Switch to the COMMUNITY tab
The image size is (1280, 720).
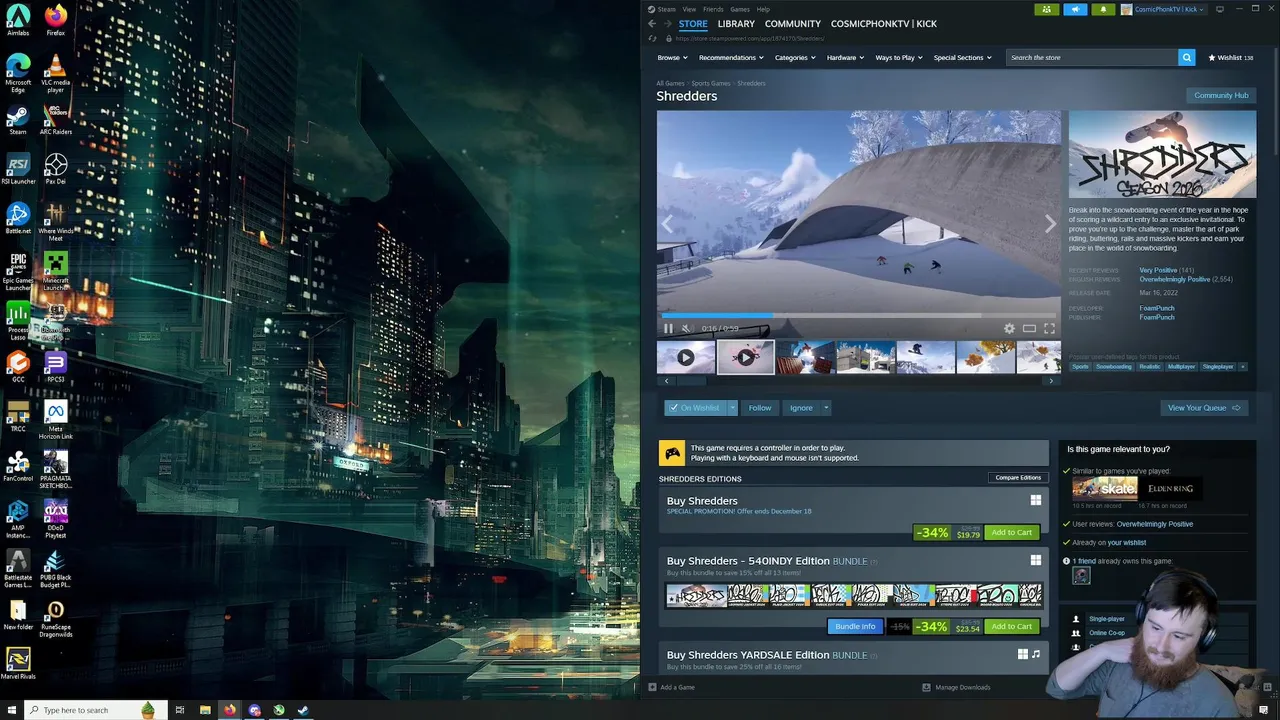pos(793,24)
